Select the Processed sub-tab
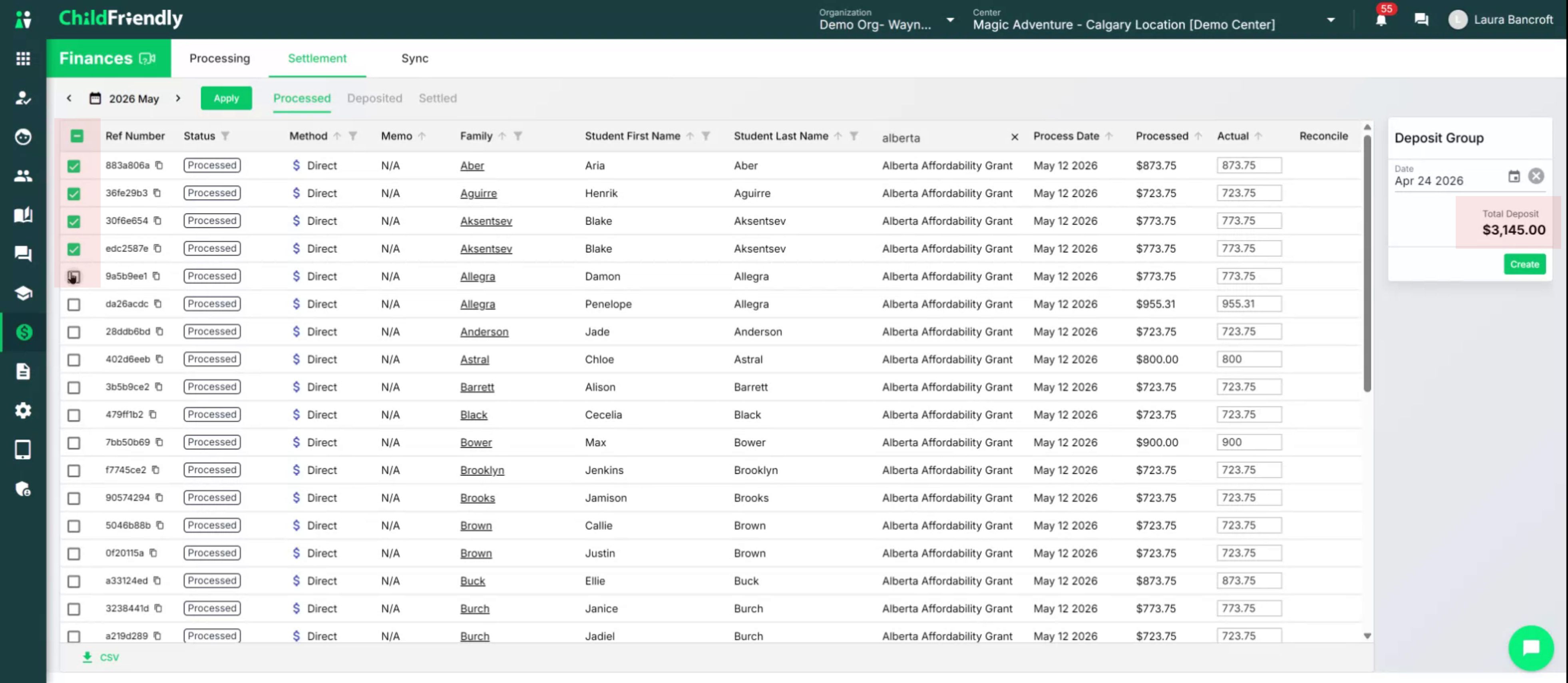1568x683 pixels. point(302,98)
